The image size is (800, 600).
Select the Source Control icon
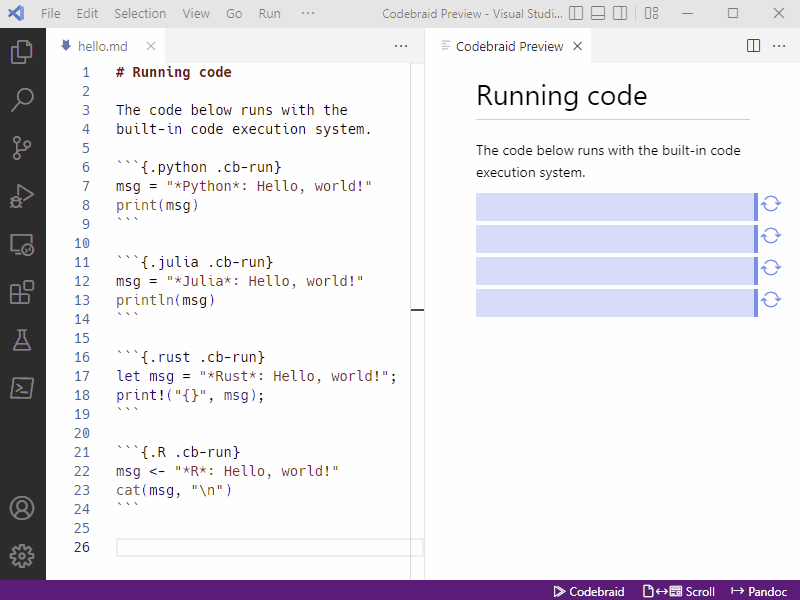click(x=22, y=147)
